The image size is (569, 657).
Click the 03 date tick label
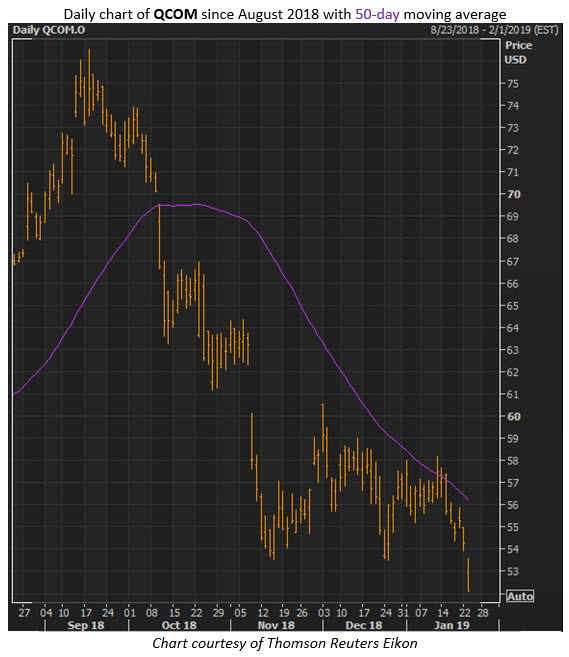tap(324, 613)
